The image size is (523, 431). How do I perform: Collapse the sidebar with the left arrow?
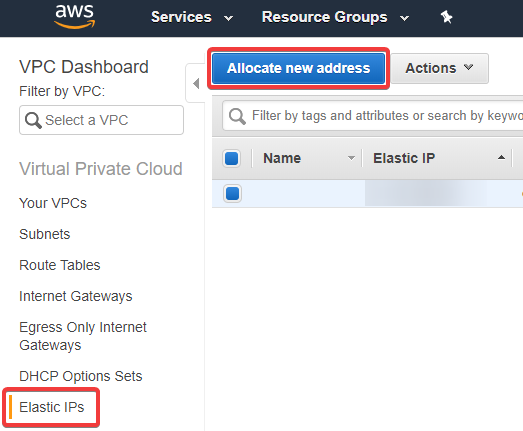coord(196,83)
